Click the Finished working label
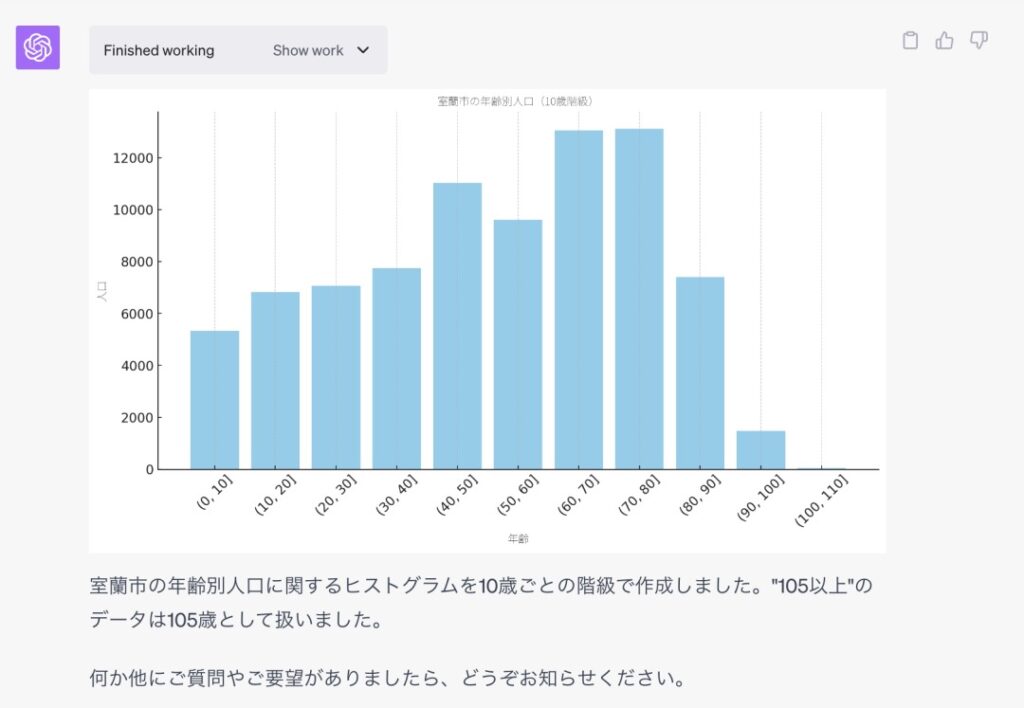Image resolution: width=1024 pixels, height=708 pixels. pos(159,50)
